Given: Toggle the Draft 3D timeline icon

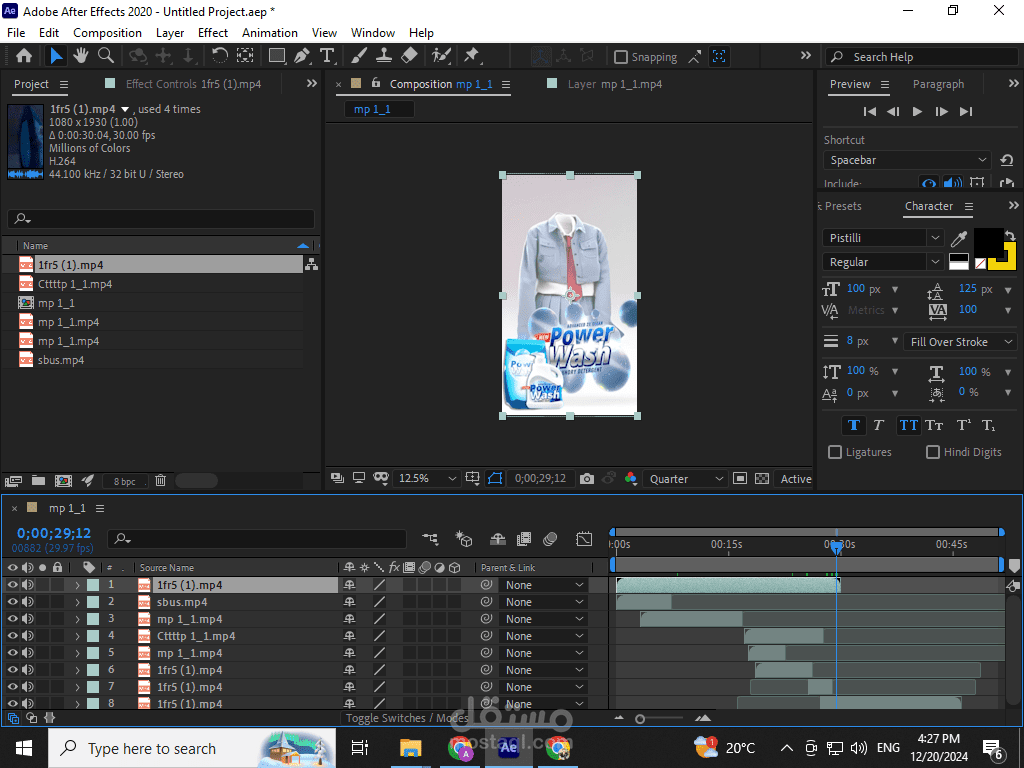Looking at the screenshot, I should click(464, 539).
